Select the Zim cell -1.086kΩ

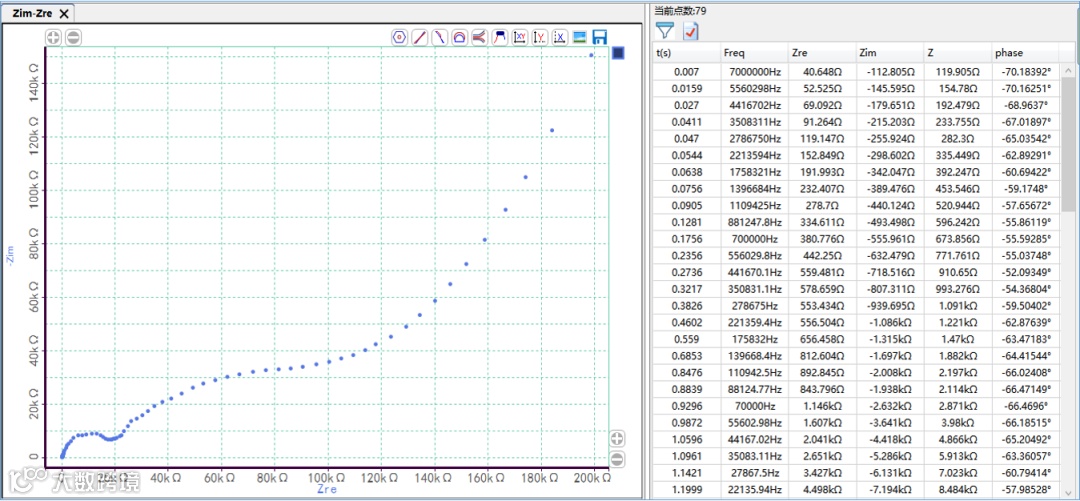coord(889,322)
